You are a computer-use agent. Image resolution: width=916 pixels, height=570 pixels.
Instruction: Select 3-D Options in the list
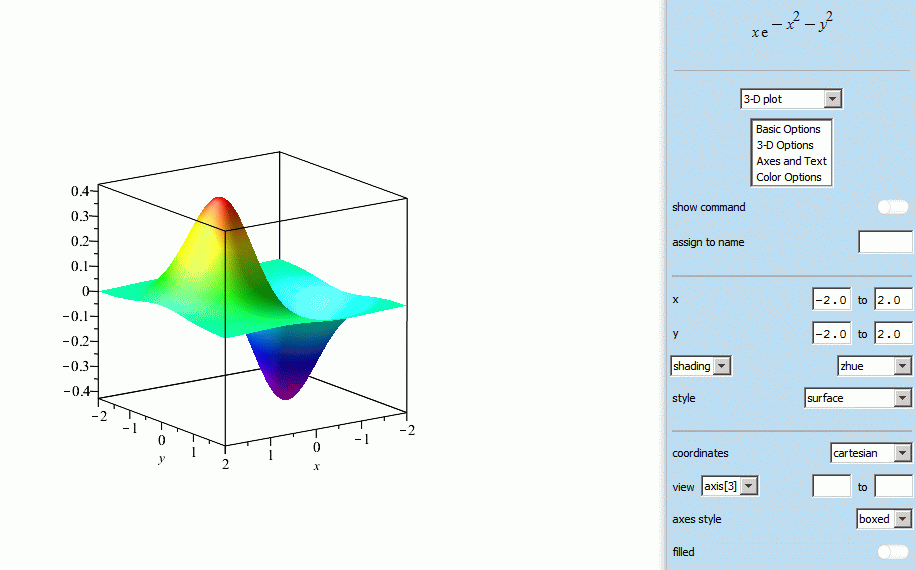785,145
